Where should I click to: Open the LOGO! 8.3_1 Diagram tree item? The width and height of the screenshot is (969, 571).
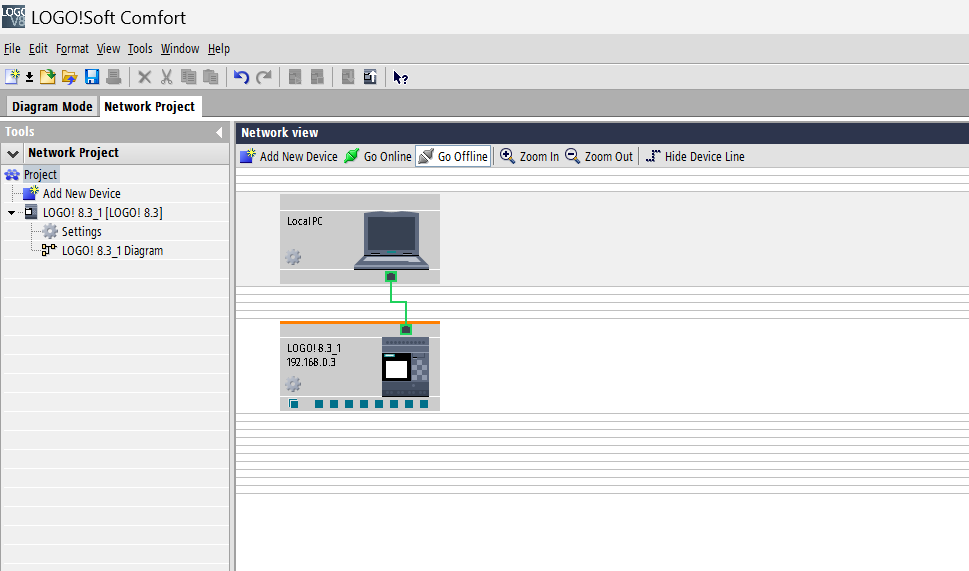(112, 251)
